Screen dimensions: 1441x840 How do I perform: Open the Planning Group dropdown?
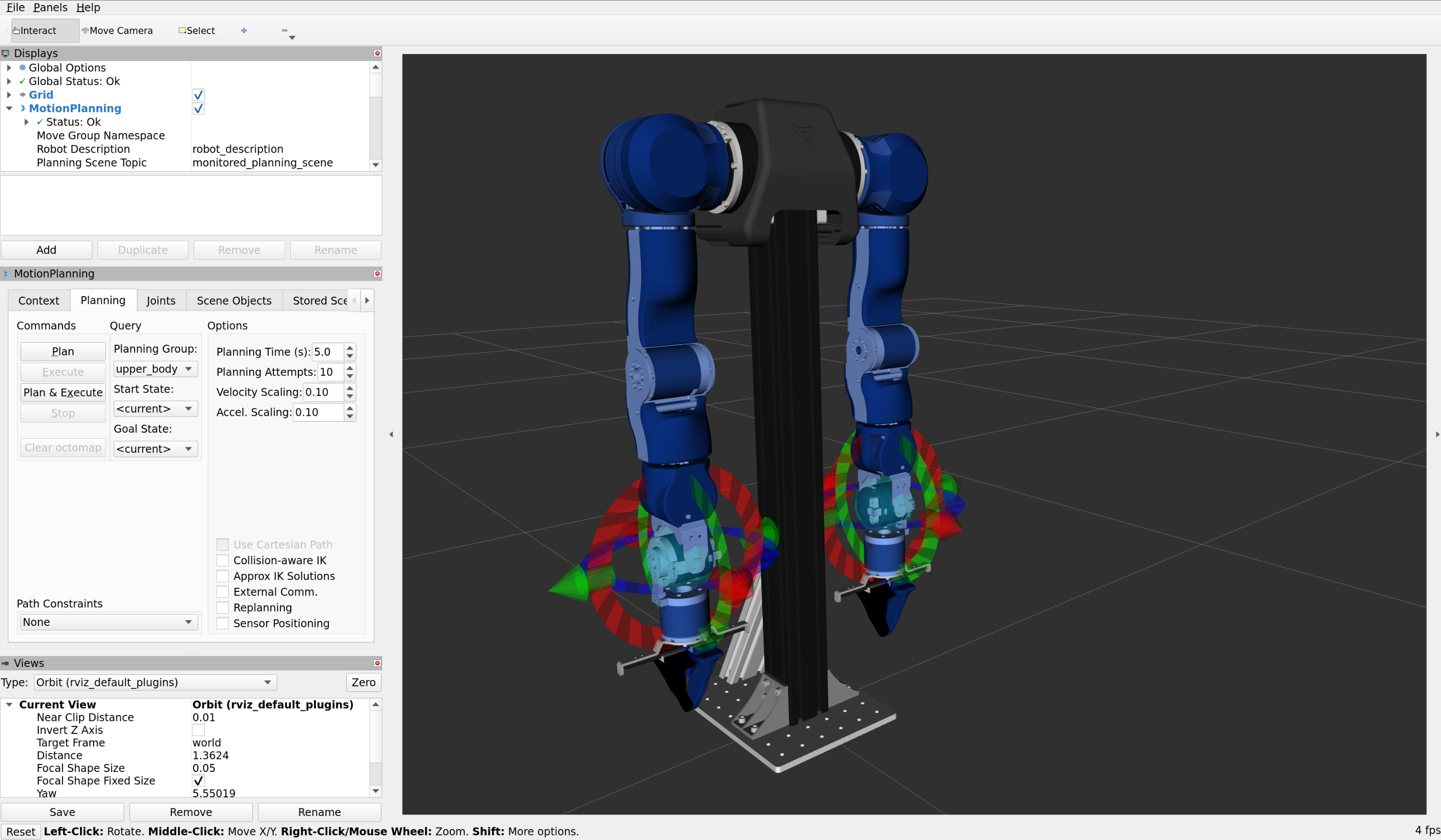click(x=155, y=369)
